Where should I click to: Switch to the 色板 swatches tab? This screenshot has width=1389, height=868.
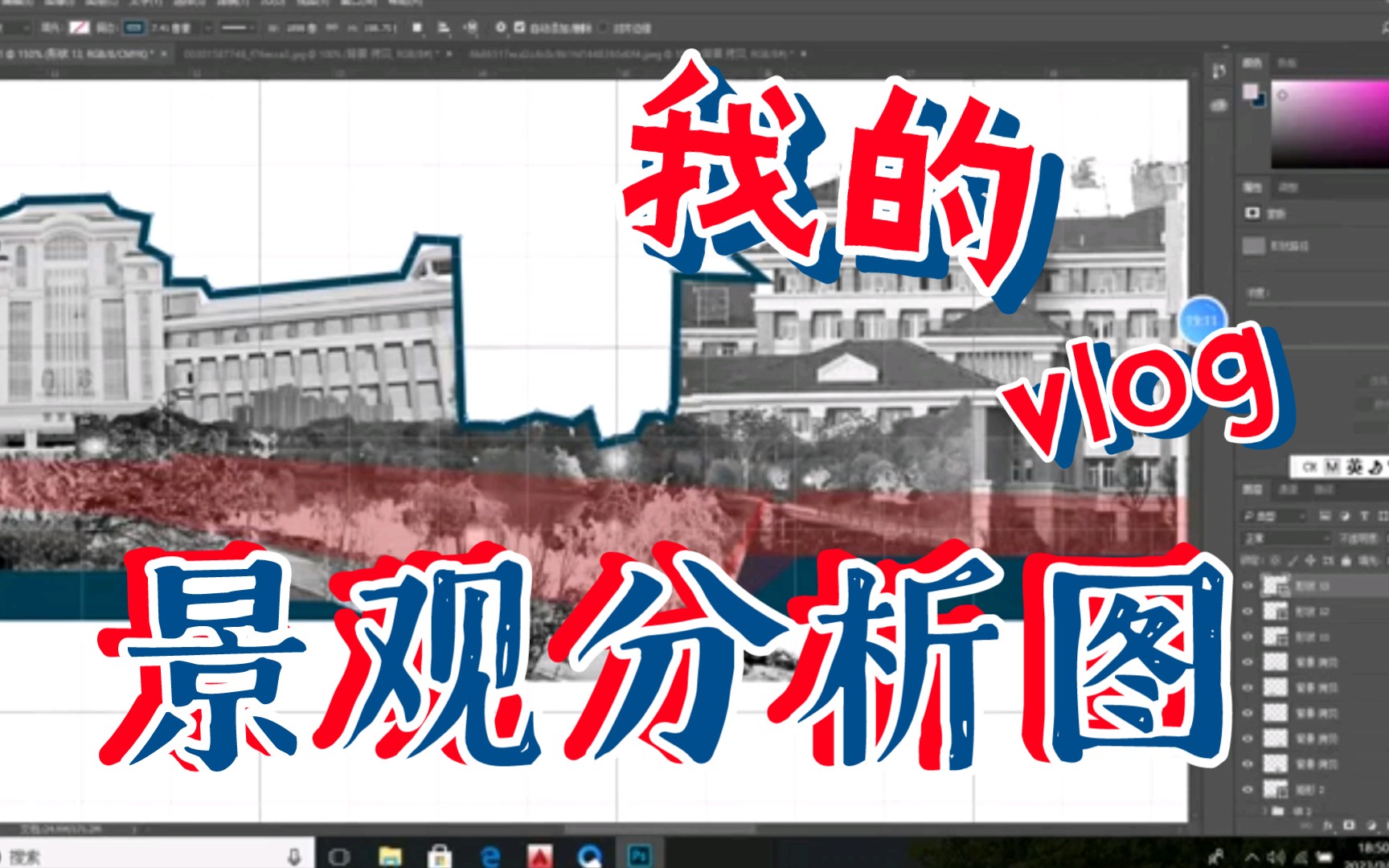click(1287, 63)
